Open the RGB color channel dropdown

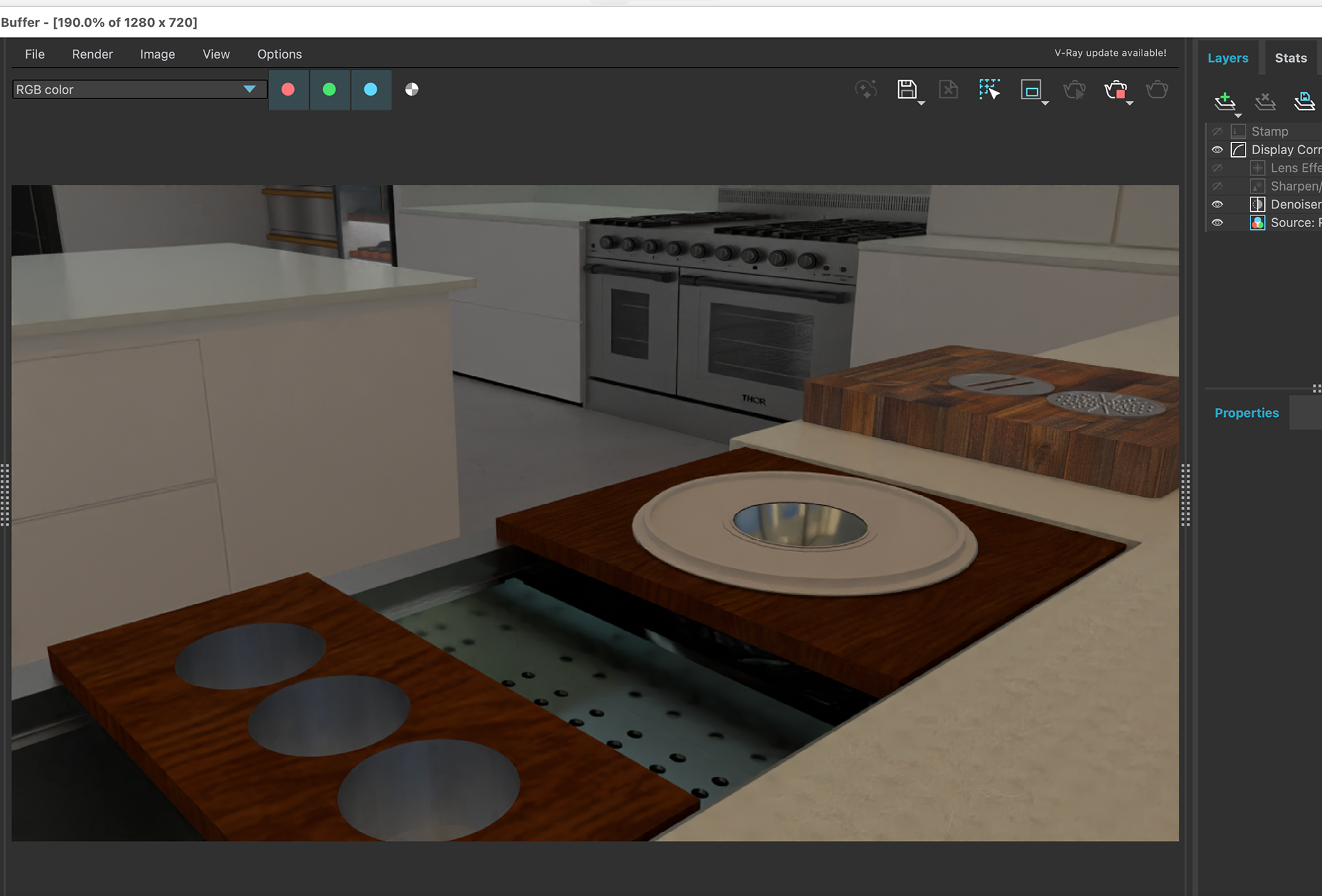coord(140,89)
